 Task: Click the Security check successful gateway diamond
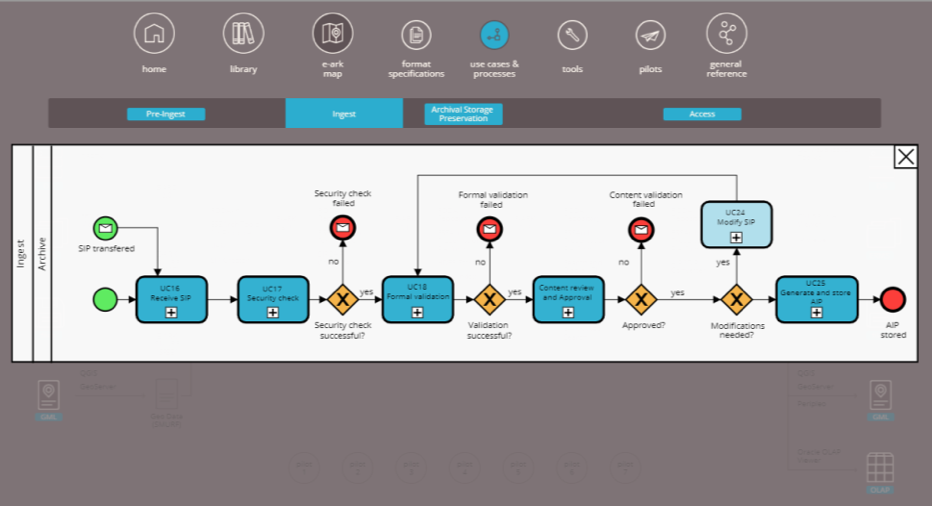[x=343, y=299]
